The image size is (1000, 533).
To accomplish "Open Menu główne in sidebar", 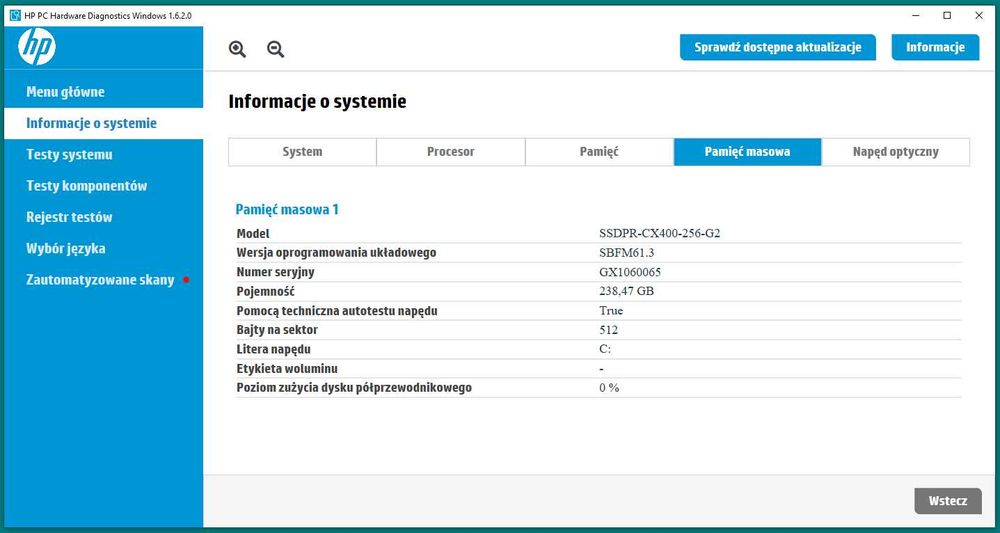I will [103, 92].
